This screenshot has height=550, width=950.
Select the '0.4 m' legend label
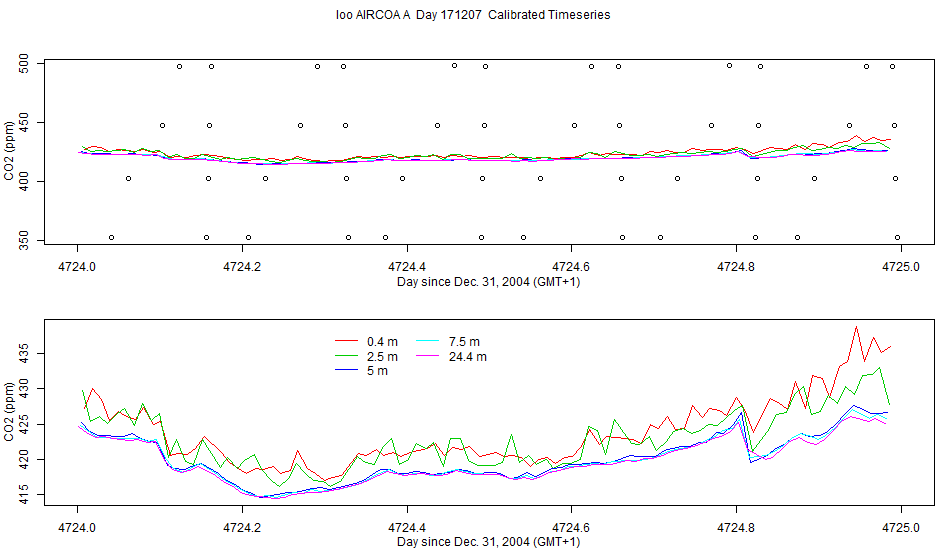click(382, 342)
